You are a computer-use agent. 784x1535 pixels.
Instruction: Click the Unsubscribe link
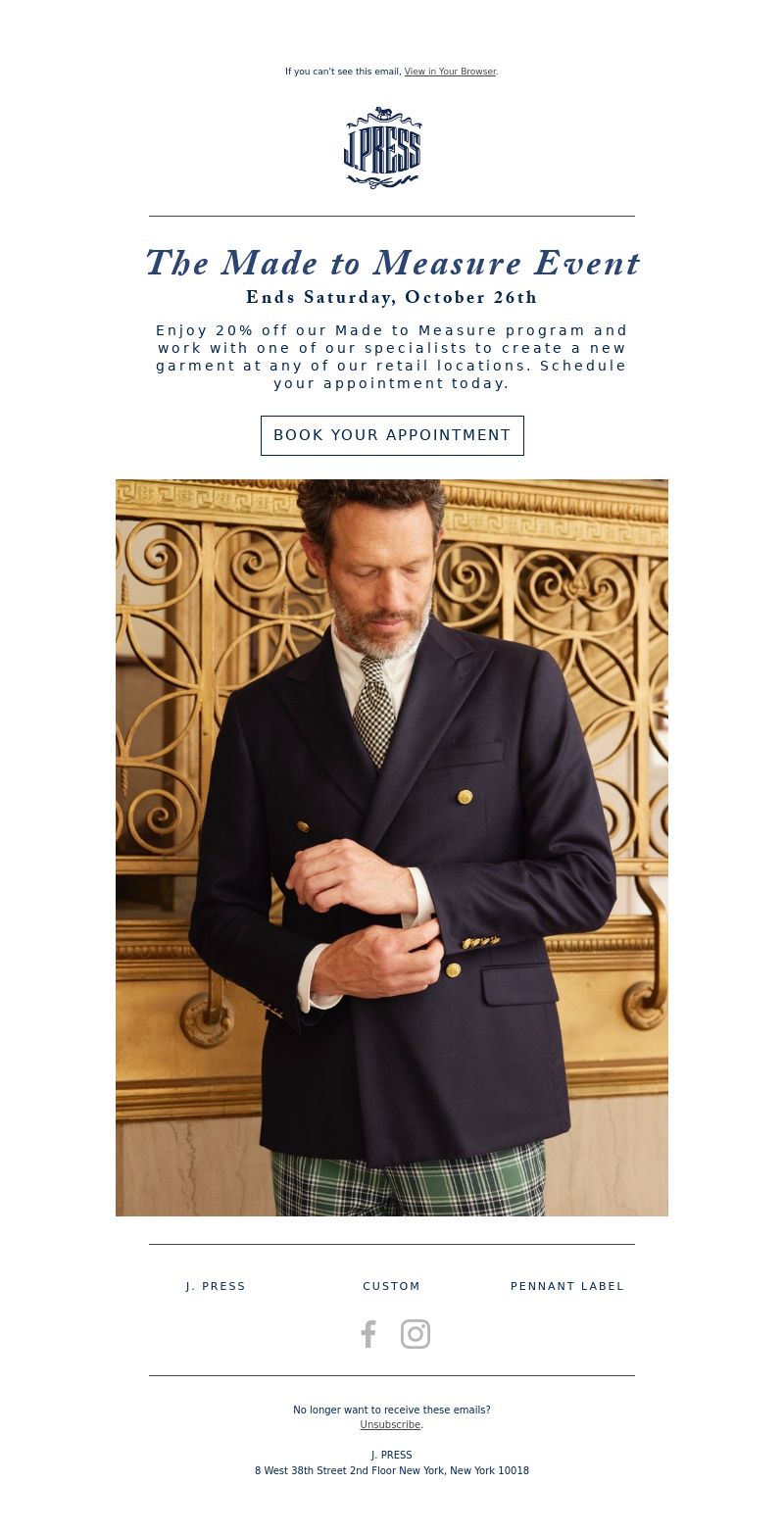coord(390,1424)
